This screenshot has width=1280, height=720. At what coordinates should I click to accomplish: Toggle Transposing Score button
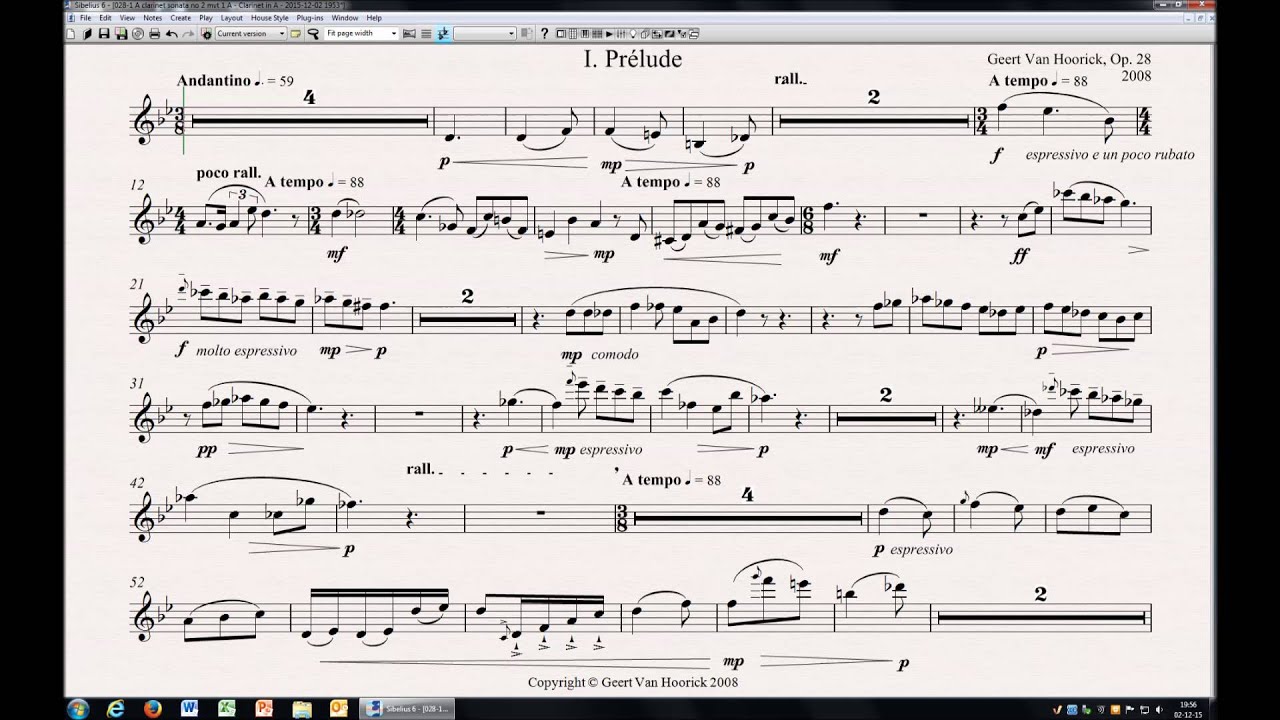point(443,33)
